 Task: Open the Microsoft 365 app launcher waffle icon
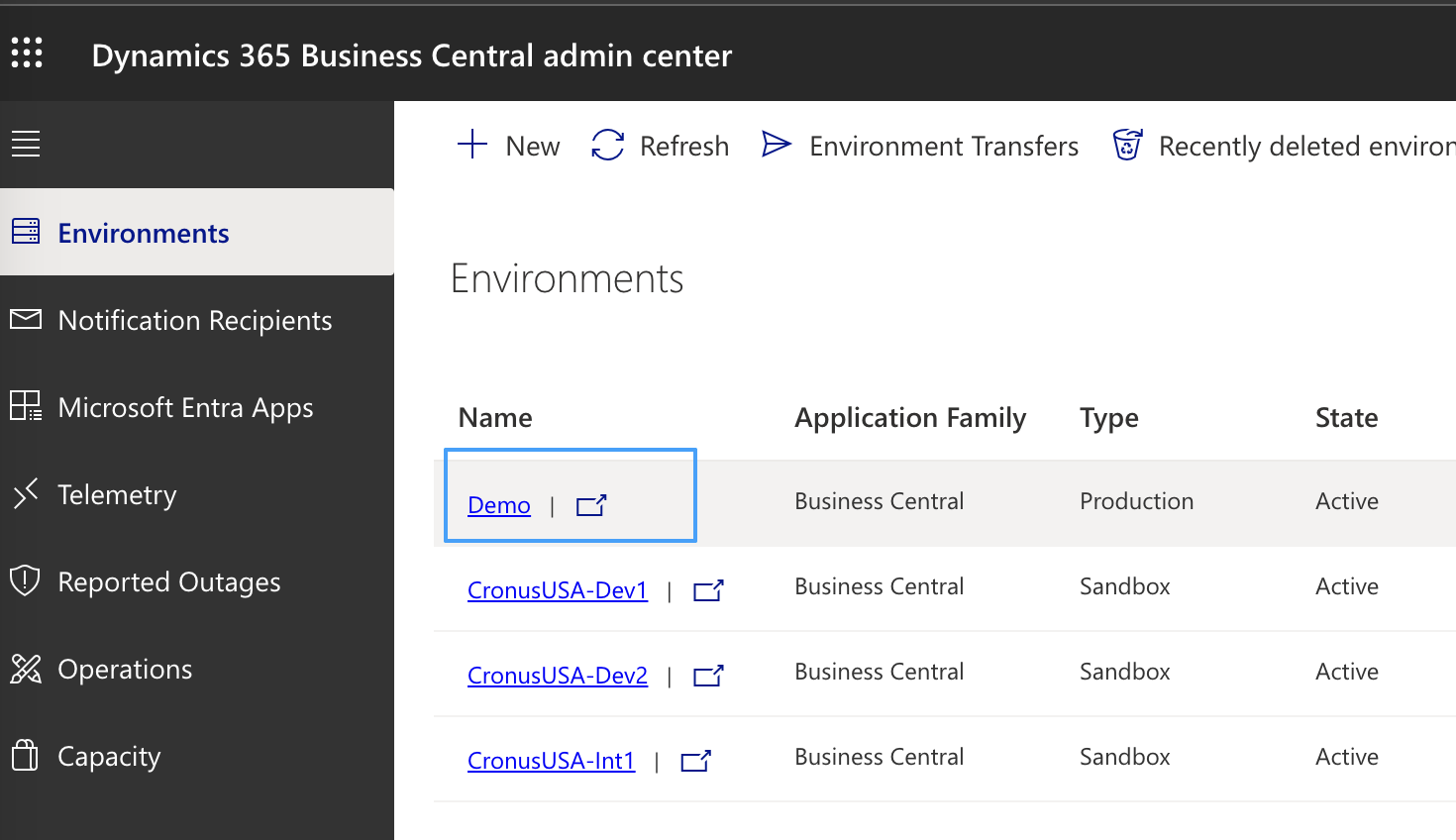[x=27, y=53]
